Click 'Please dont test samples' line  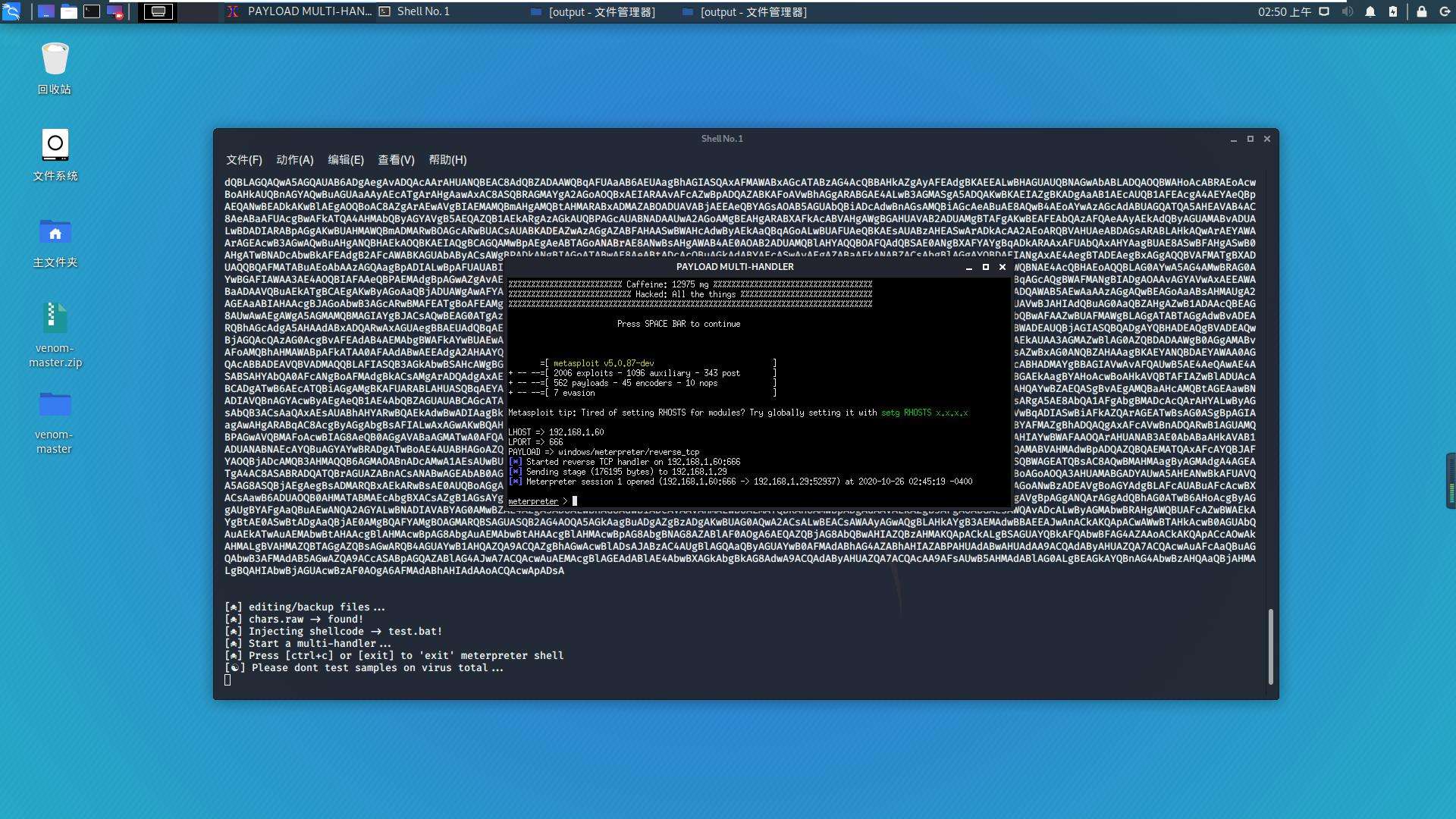364,668
